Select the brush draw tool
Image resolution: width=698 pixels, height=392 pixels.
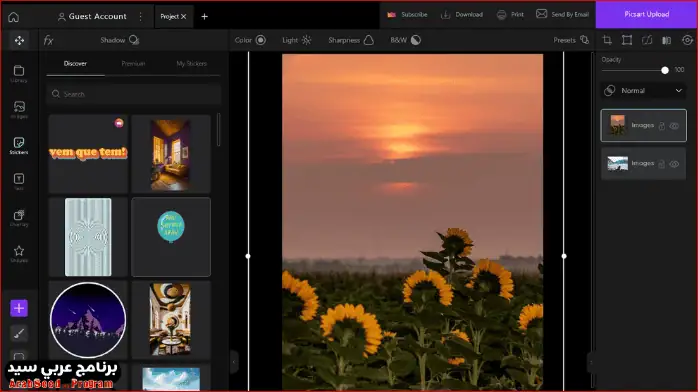(19, 333)
